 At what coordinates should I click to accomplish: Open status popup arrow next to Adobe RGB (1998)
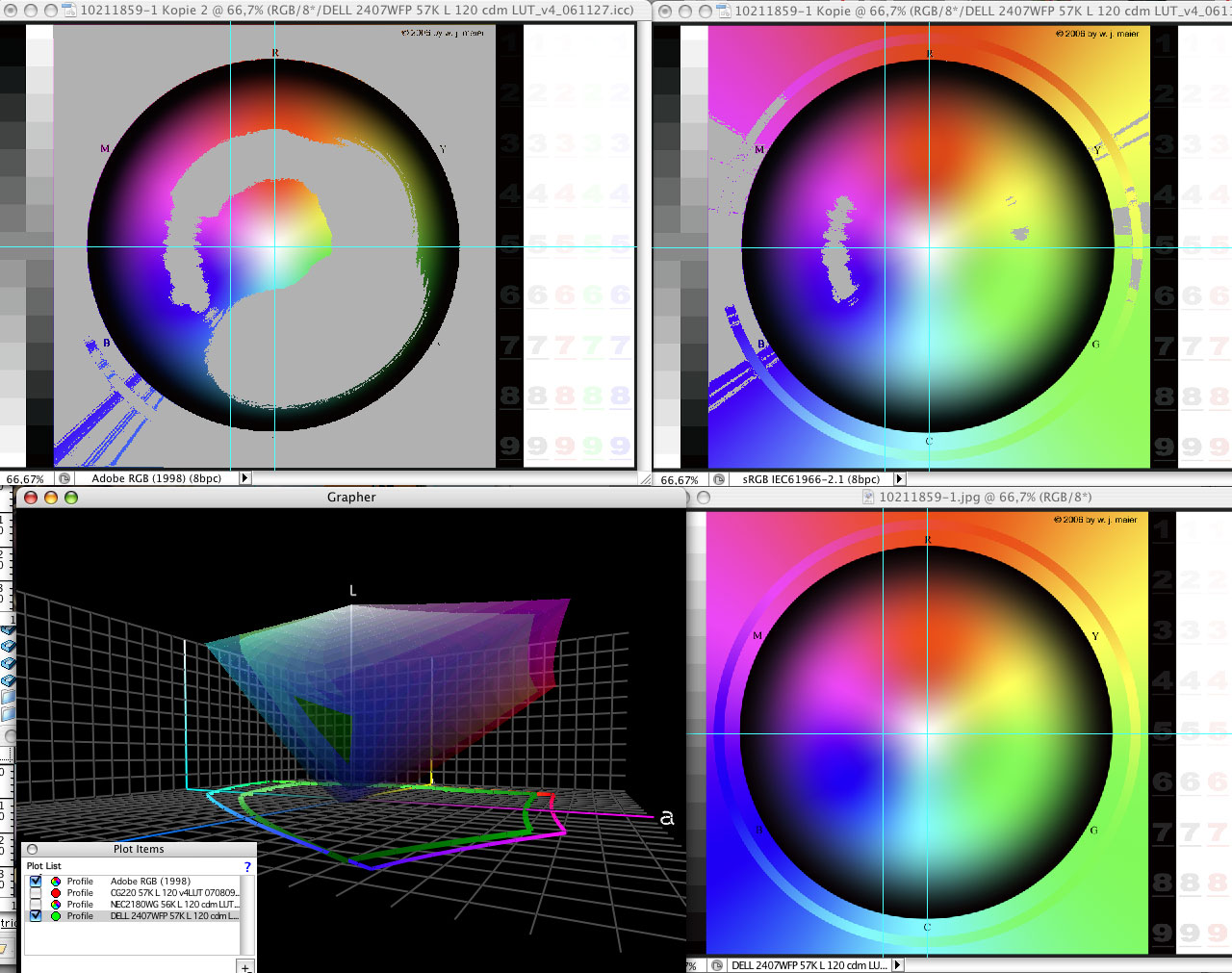(x=245, y=478)
